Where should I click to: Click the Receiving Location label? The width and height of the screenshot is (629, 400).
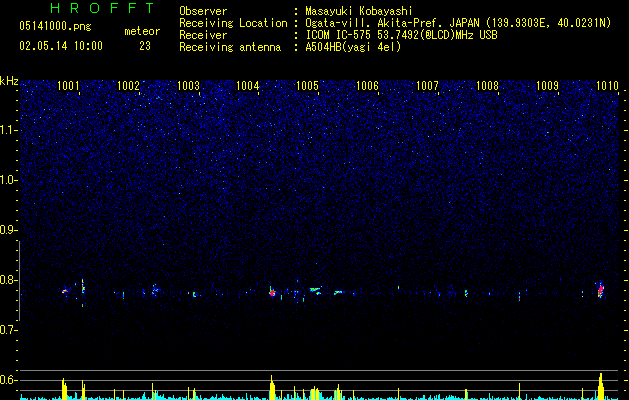point(233,23)
